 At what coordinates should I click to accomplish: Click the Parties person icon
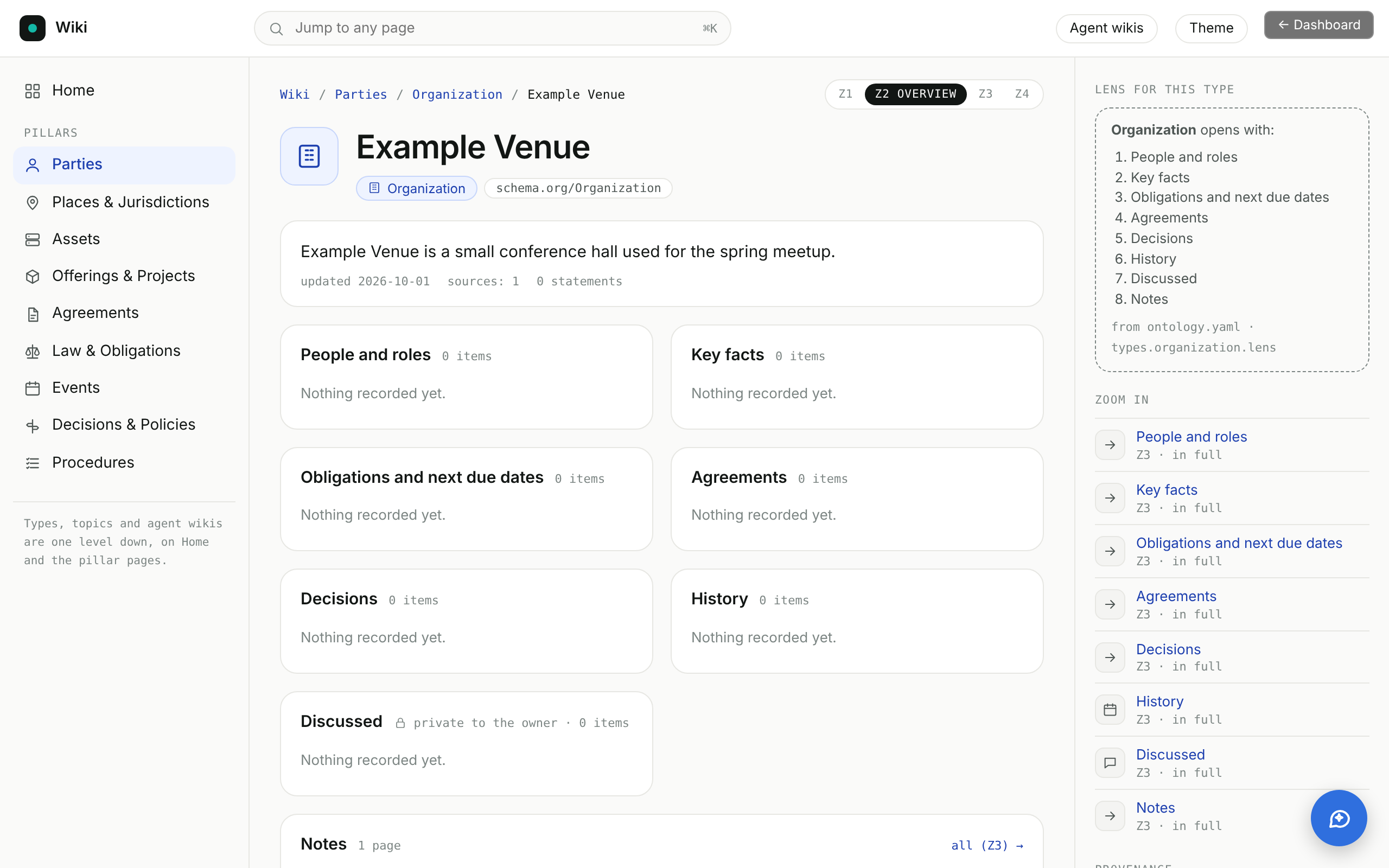(x=33, y=165)
